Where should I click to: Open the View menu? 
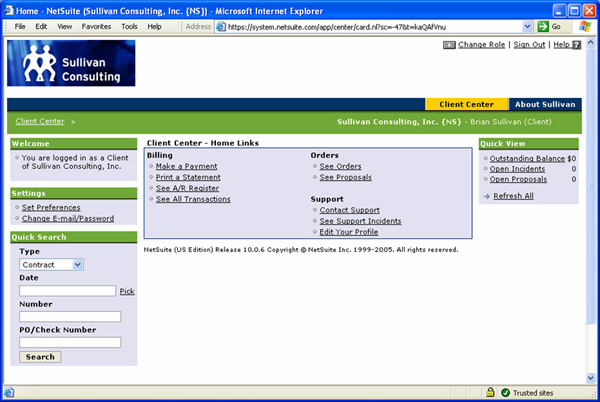pos(65,26)
